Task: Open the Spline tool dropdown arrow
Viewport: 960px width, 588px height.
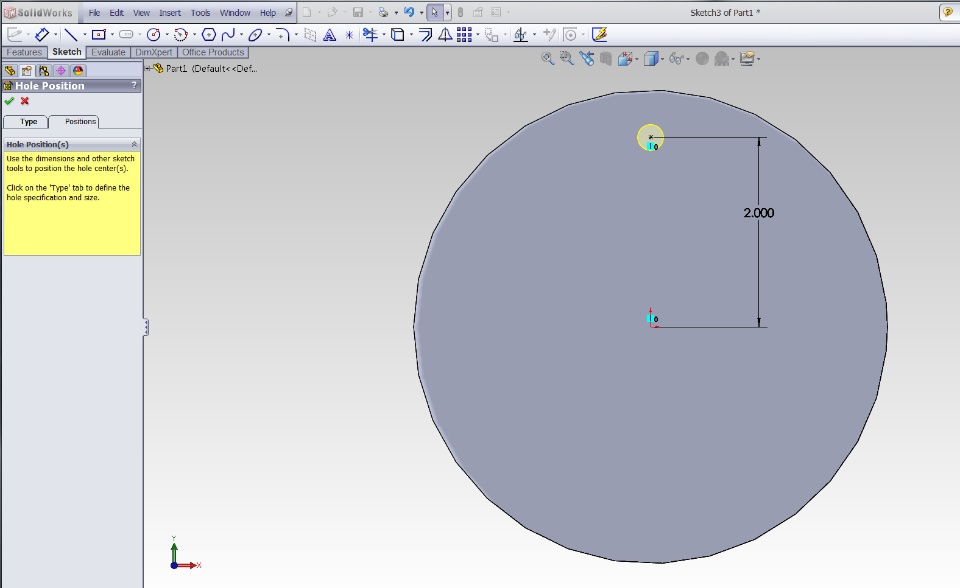Action: (x=241, y=35)
